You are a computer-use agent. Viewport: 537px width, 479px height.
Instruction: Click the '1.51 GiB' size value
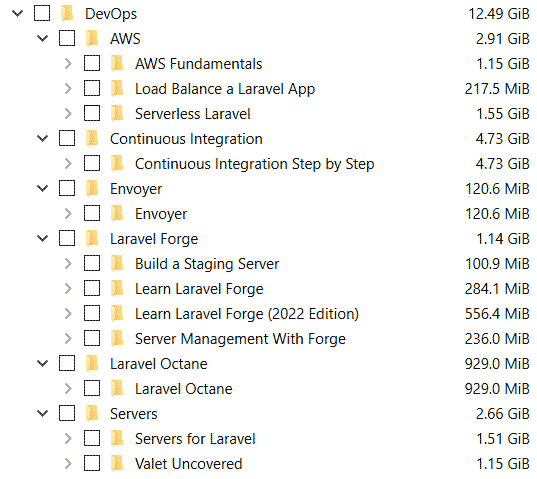503,439
